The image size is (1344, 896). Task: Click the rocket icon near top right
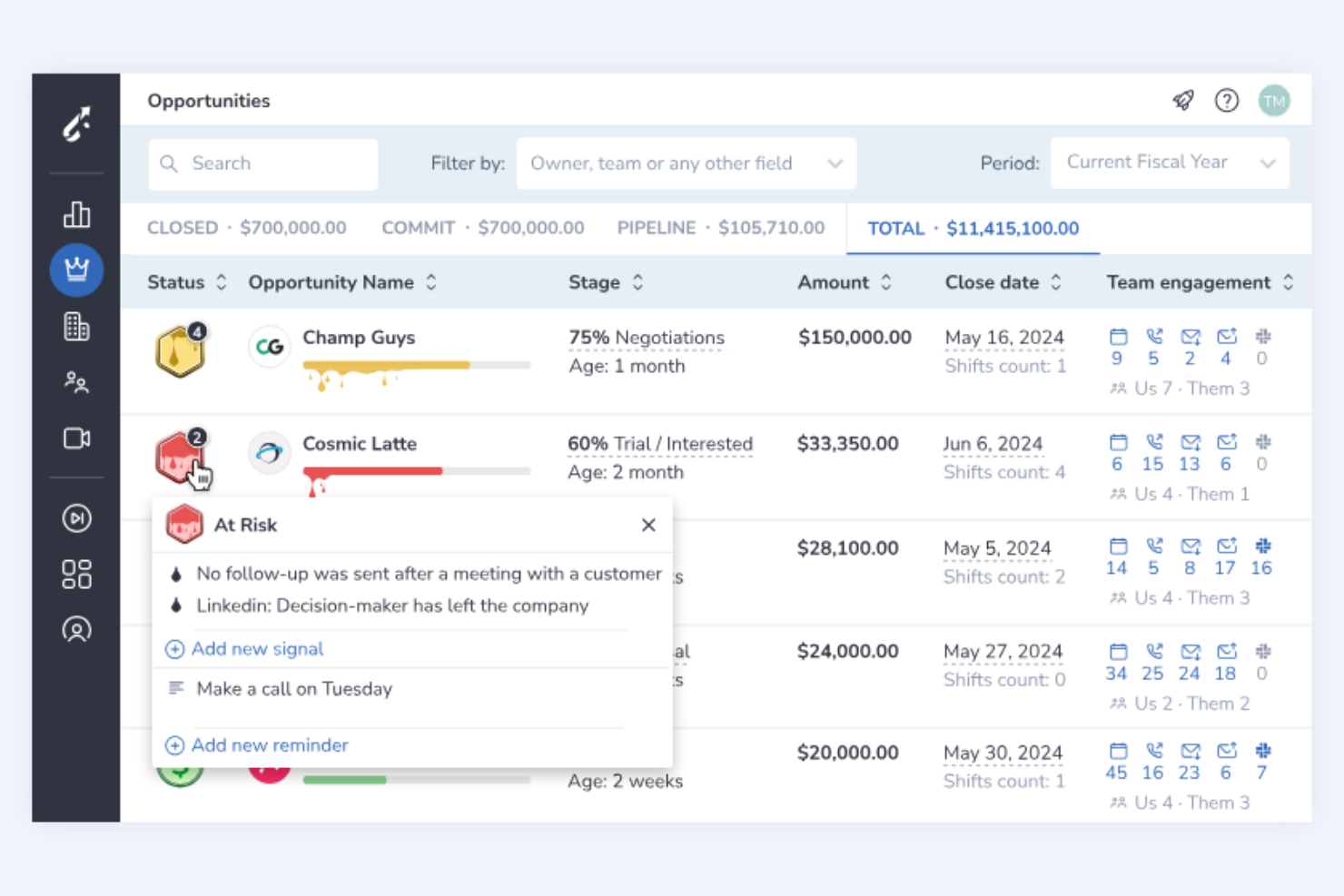coord(1181,101)
